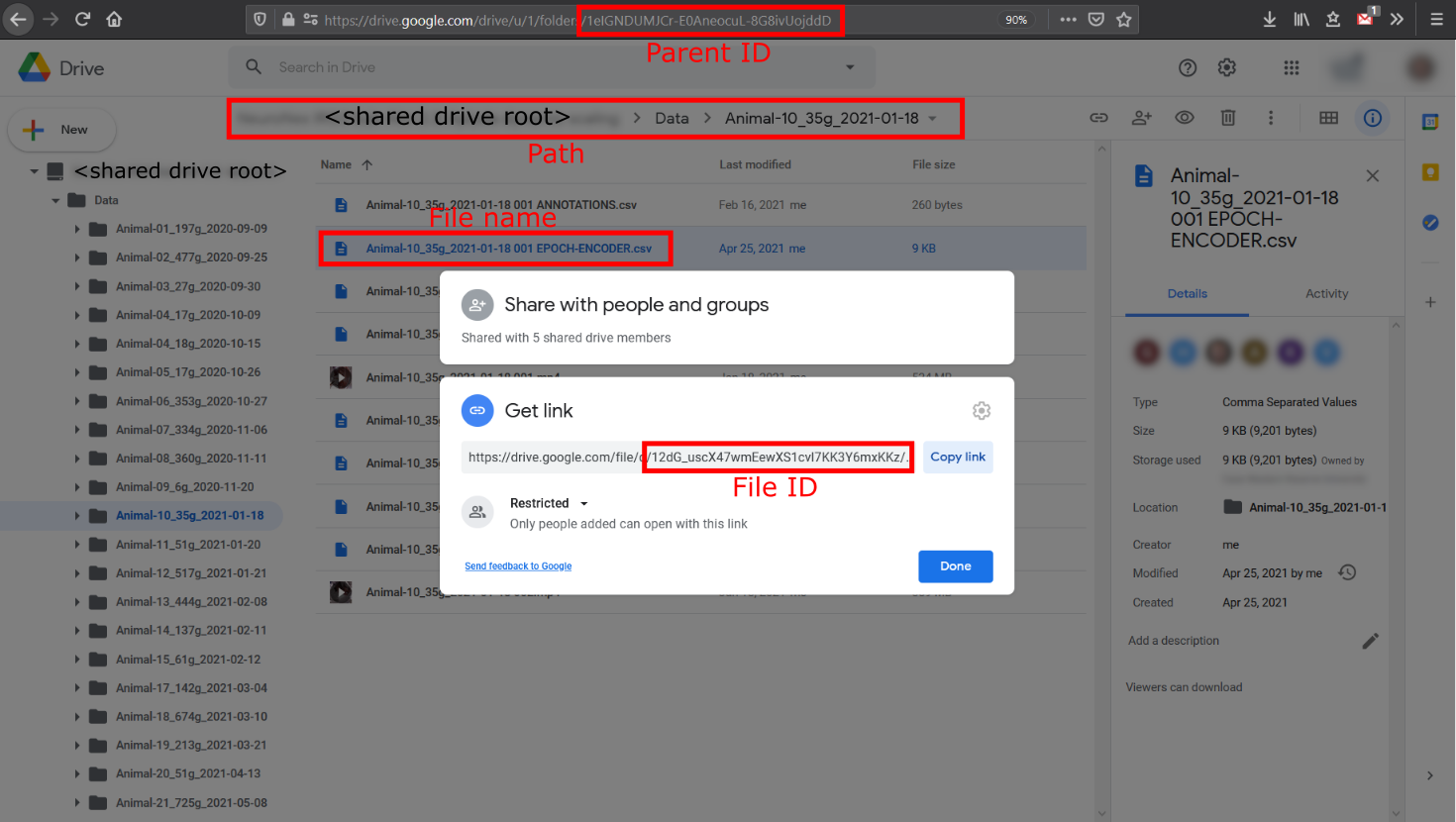Screen dimensions: 1456x822
Task: Preview the file with the eye icon
Action: click(x=1185, y=118)
